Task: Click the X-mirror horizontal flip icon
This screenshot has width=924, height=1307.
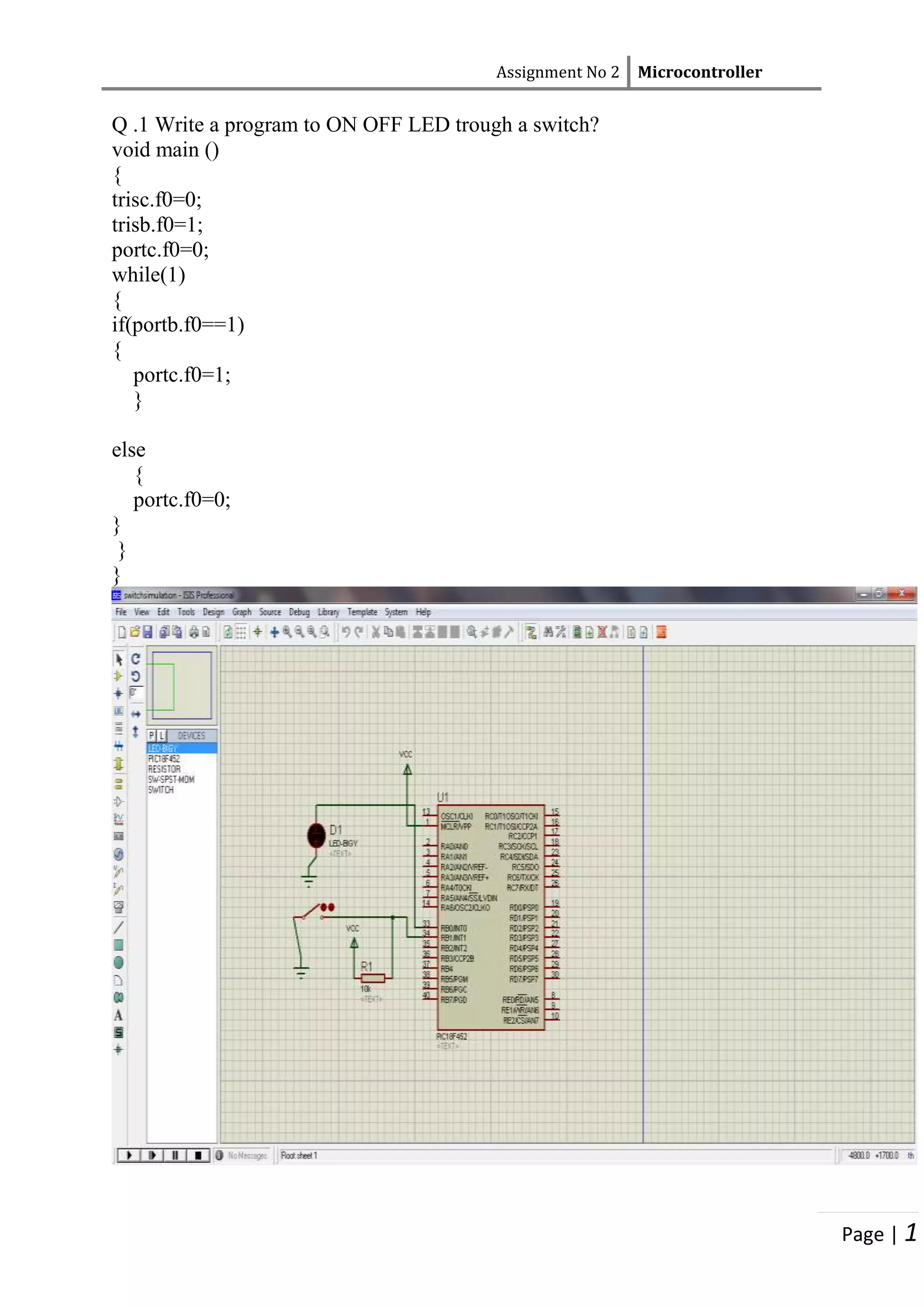Action: (135, 714)
